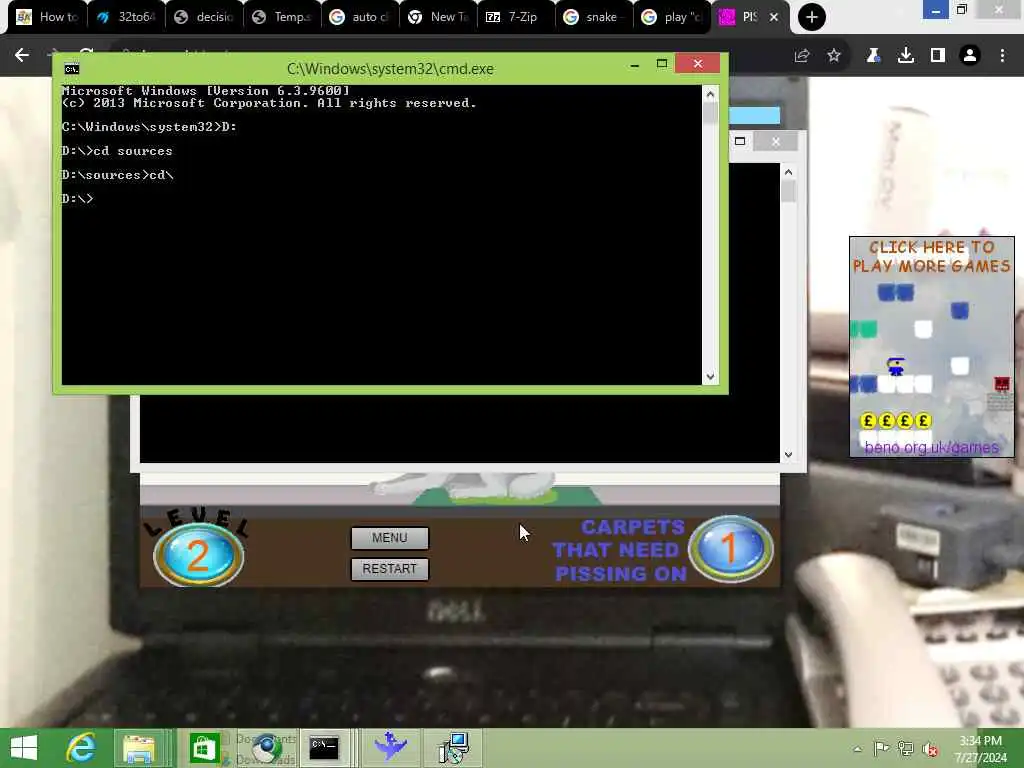Click the game RESTART button
The image size is (1024, 768).
tap(390, 569)
